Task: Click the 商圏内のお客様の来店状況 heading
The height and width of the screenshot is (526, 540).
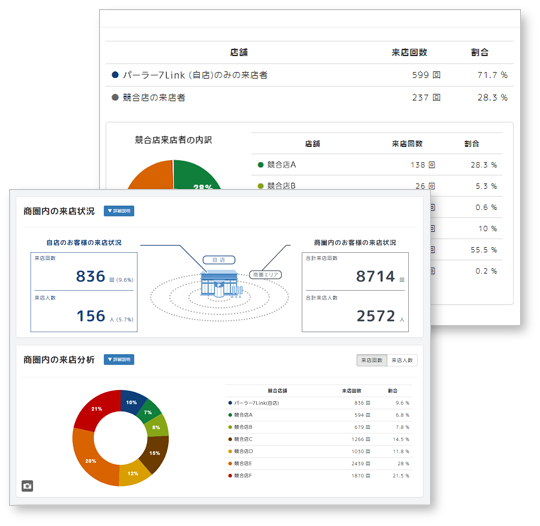Action: tap(355, 243)
